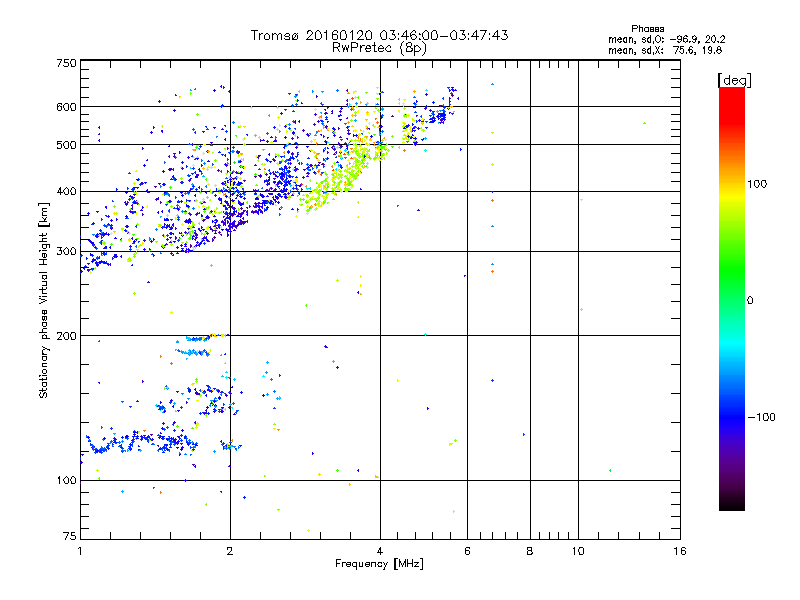Viewport: 800px width, 600px height.
Task: Click the 'mean, sd,X: 75.6, 19.8' line
Action: (x=665, y=50)
